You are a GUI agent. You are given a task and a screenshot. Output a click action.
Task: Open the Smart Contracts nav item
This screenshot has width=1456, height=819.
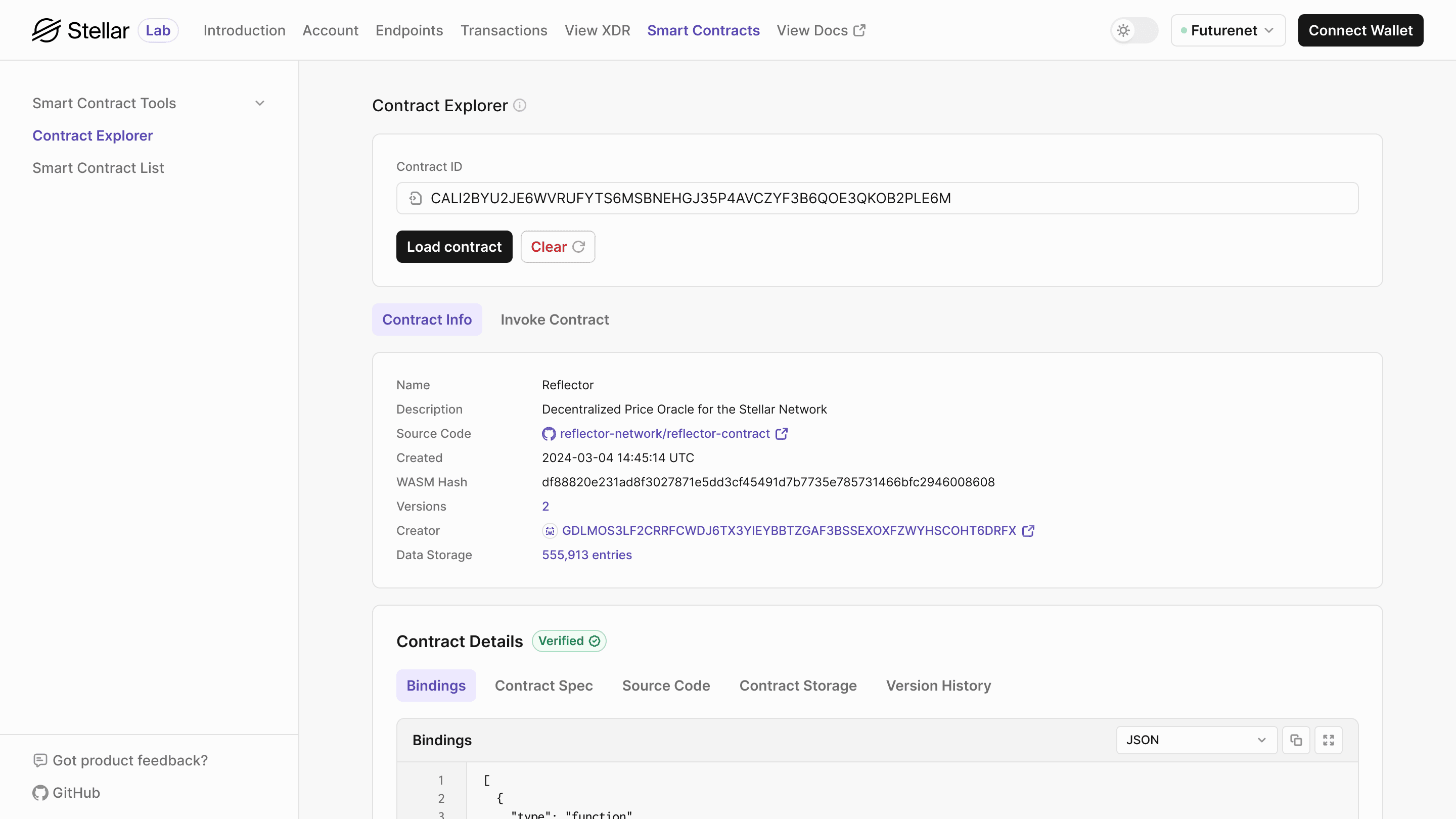pos(703,30)
